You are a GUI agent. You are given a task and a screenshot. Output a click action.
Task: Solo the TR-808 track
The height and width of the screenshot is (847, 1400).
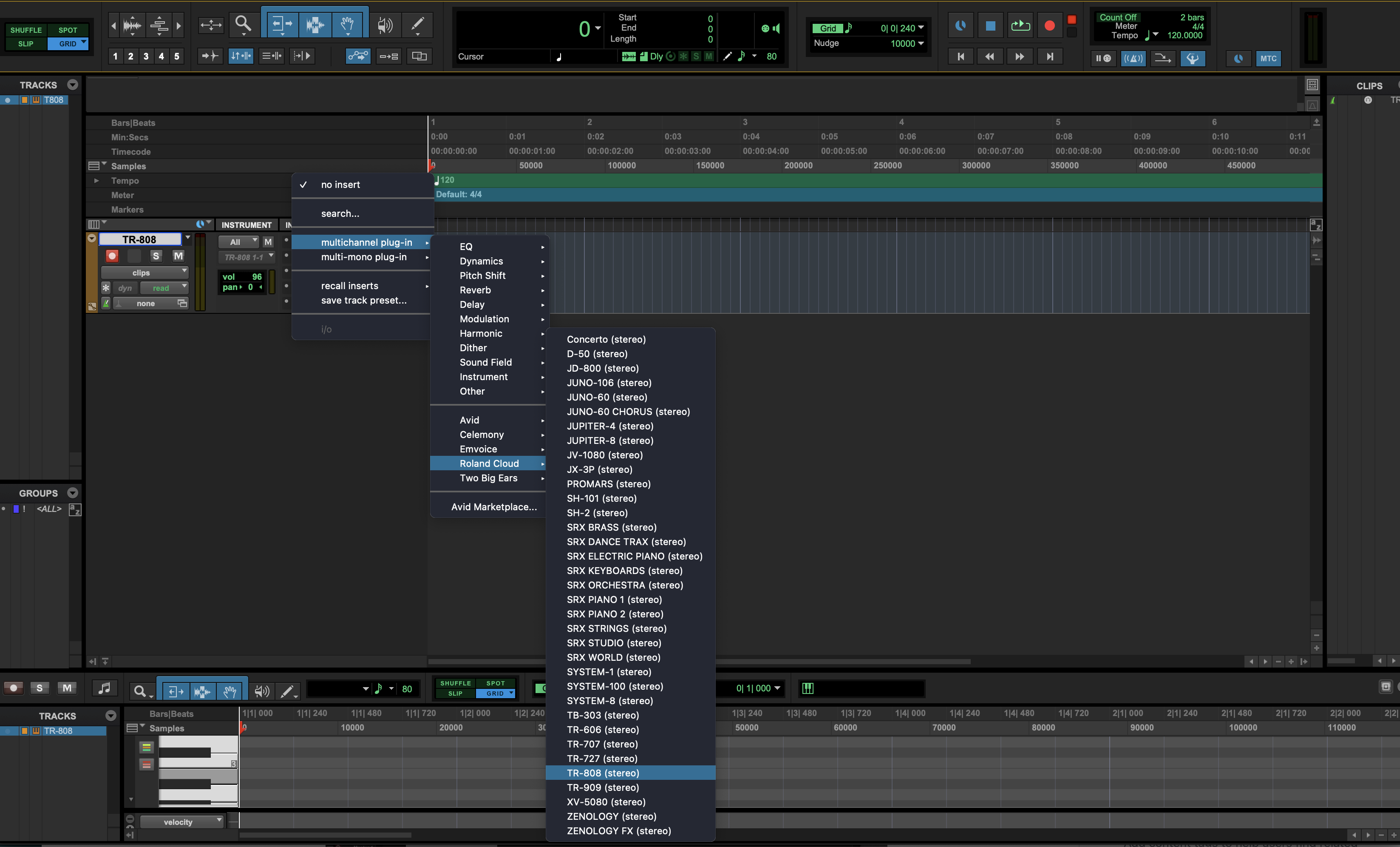point(156,256)
